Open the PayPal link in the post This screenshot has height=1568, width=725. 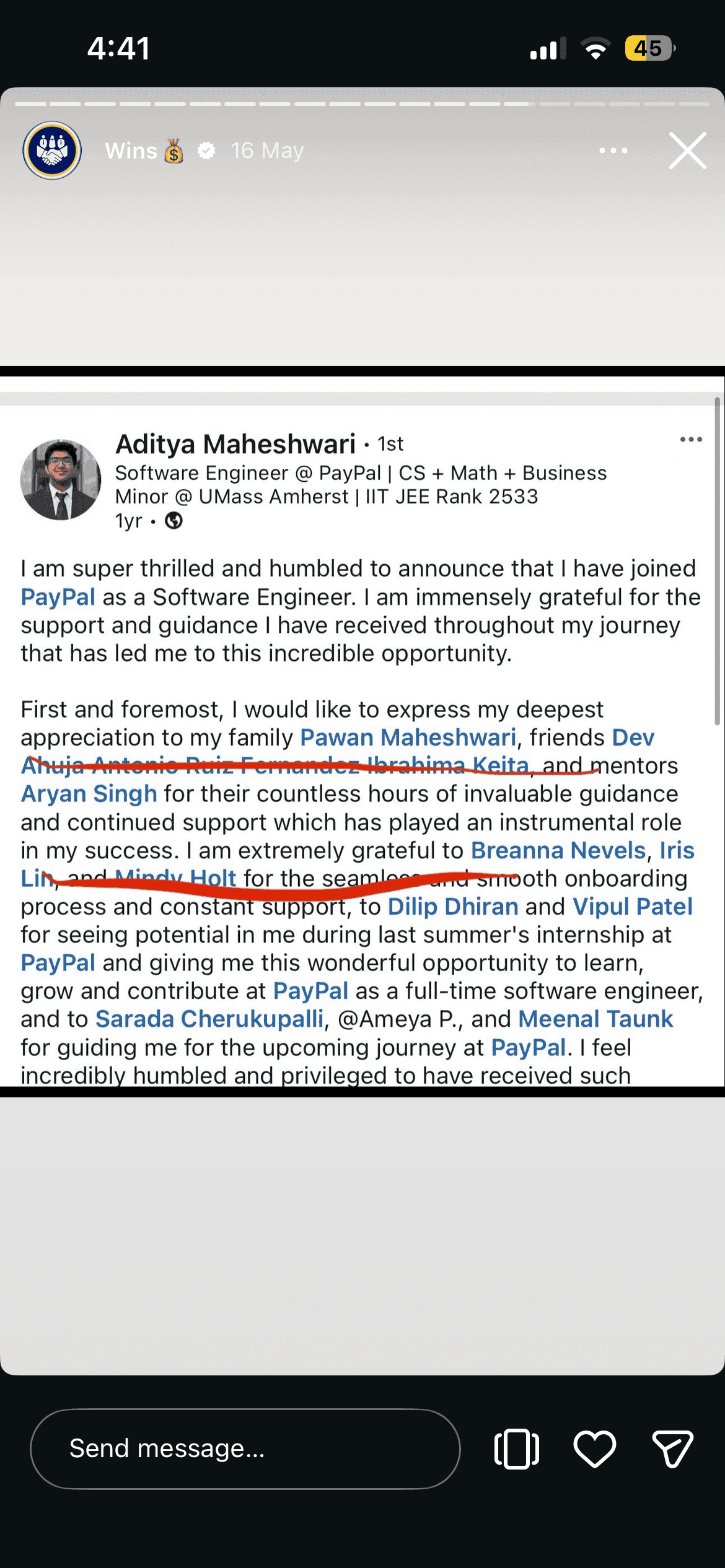tap(58, 596)
